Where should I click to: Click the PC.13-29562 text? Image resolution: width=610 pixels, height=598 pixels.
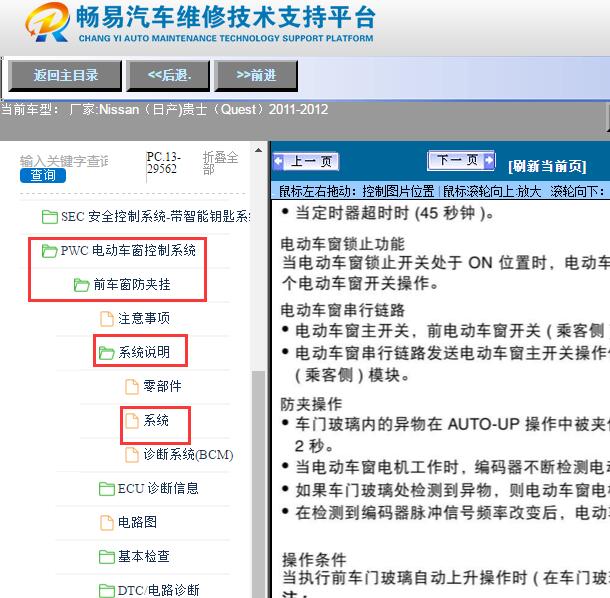coord(163,163)
